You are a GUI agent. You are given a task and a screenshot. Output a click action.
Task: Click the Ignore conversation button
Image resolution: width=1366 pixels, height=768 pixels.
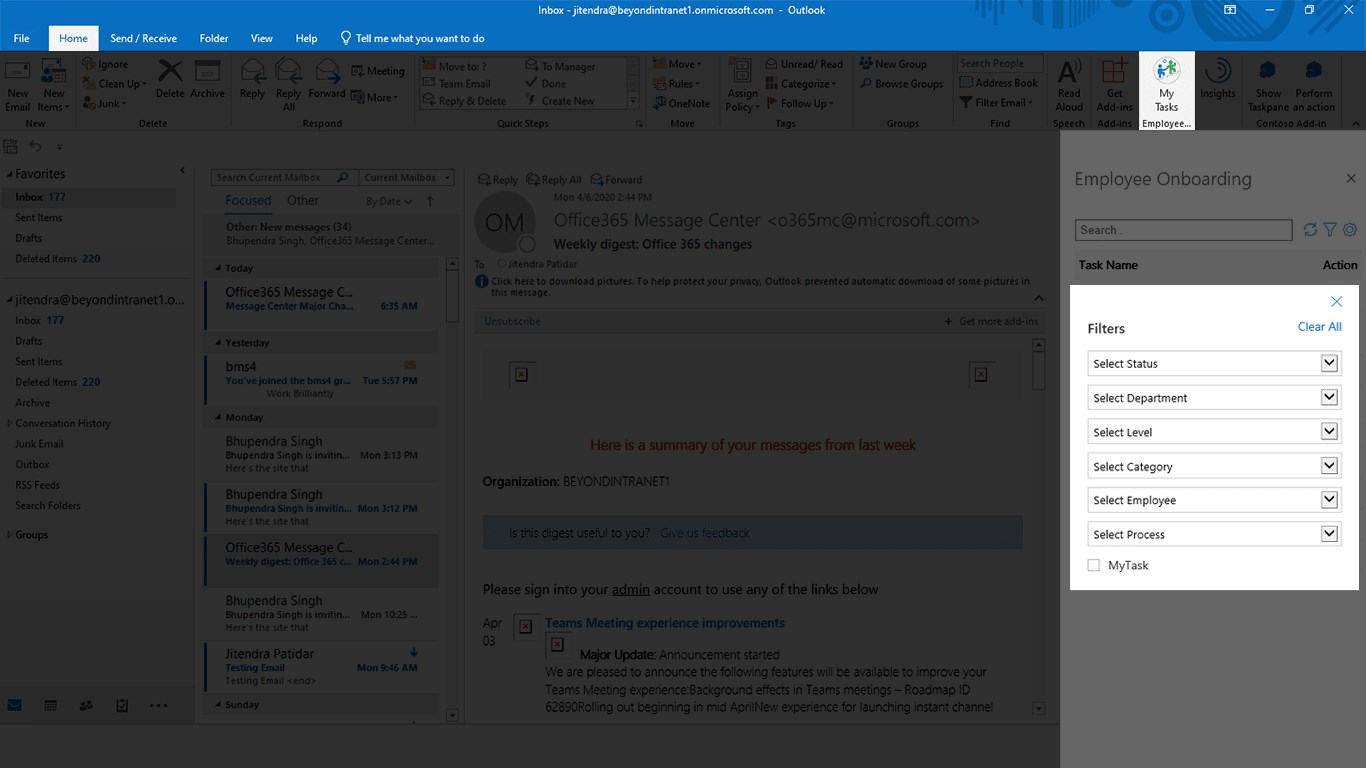click(105, 64)
